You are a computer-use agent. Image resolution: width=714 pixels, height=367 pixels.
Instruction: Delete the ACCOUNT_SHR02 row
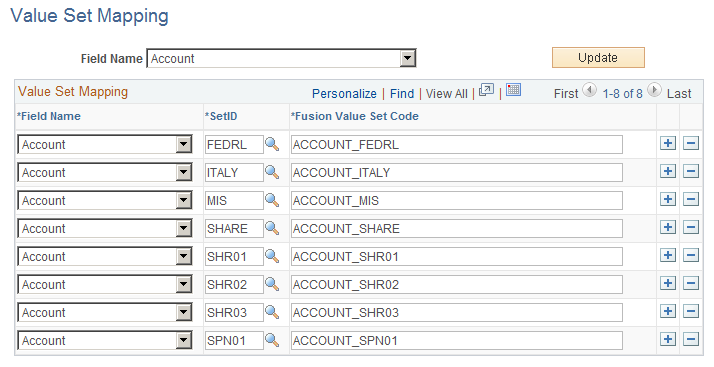(691, 283)
